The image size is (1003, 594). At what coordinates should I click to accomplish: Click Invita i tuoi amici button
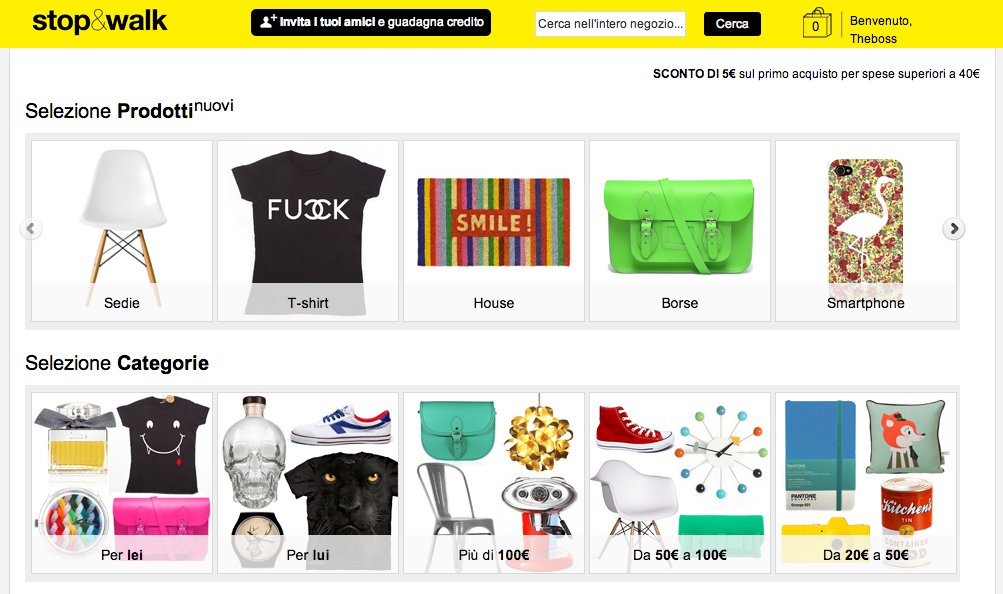pos(371,22)
